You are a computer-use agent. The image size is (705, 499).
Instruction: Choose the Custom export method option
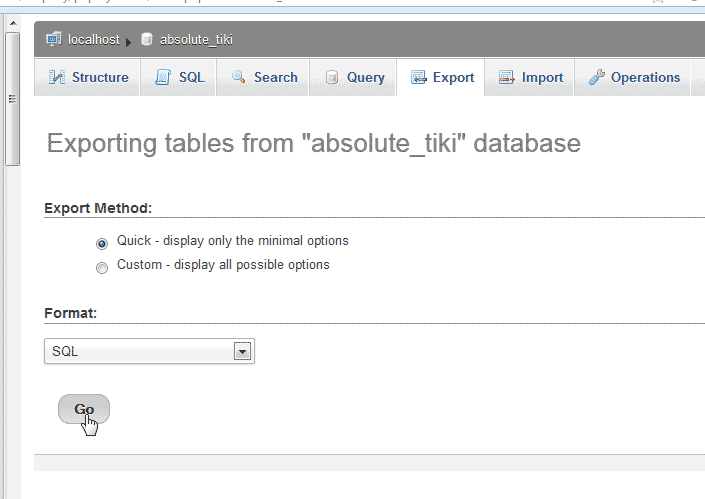point(102,267)
